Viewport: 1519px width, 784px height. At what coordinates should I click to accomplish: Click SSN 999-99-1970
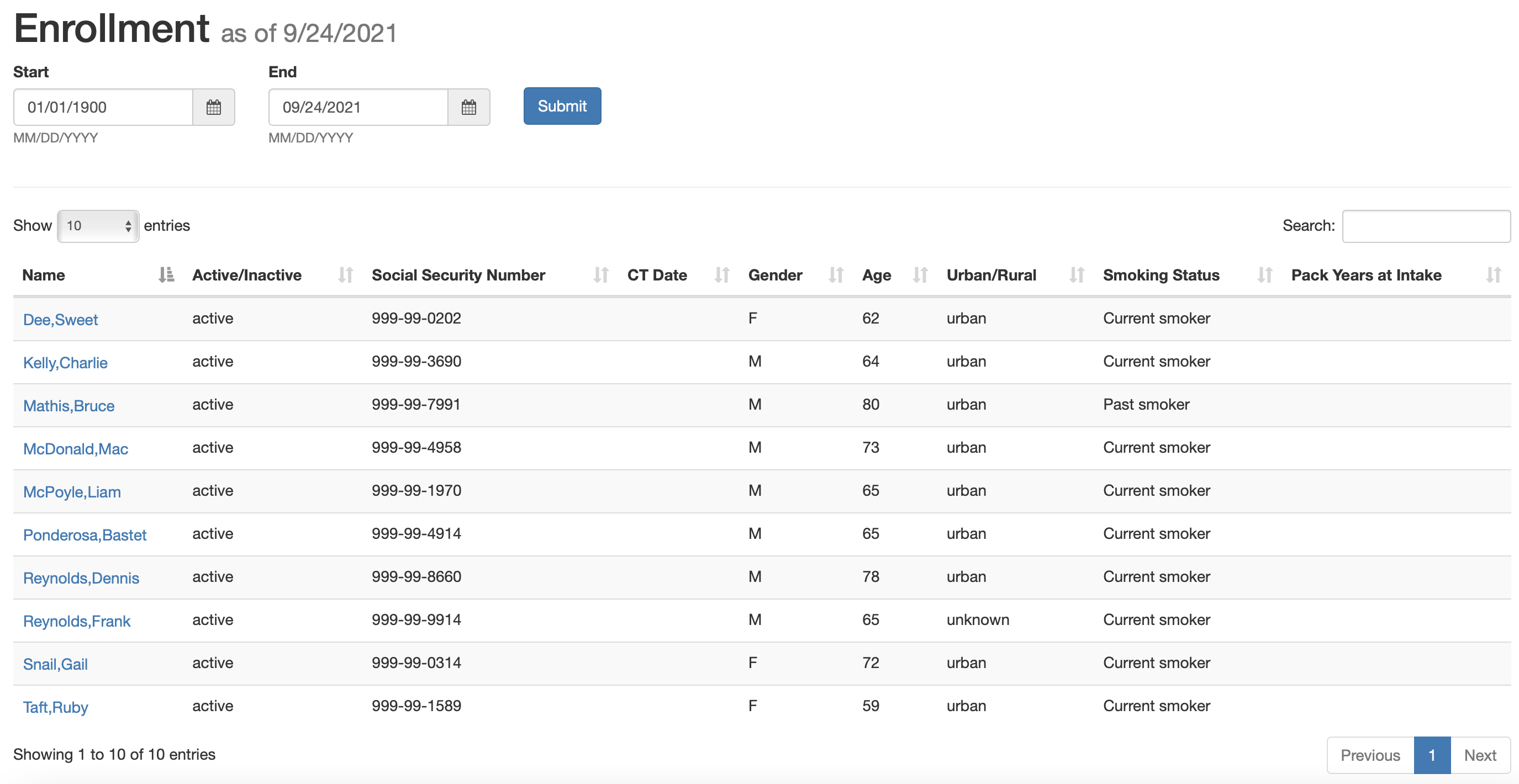[416, 490]
